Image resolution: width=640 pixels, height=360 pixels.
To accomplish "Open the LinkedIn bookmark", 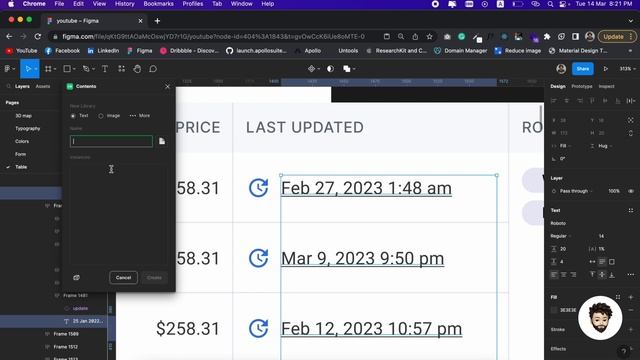I will [x=103, y=51].
